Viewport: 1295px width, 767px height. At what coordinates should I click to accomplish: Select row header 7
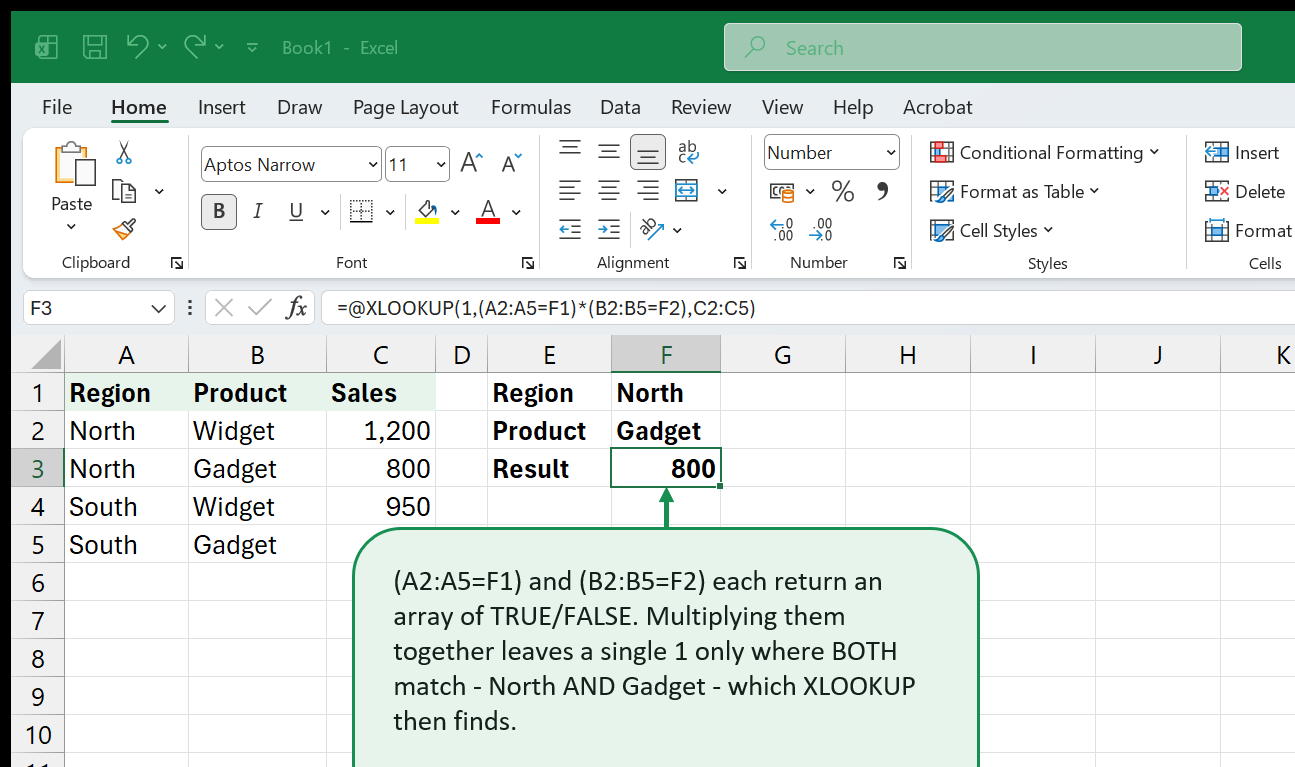click(x=37, y=620)
